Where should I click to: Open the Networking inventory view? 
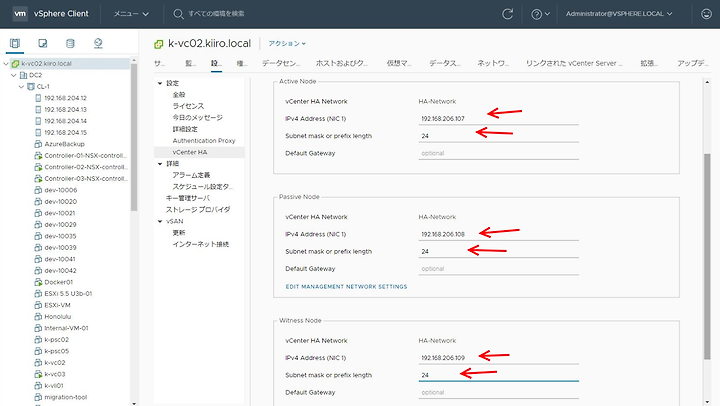coord(98,43)
